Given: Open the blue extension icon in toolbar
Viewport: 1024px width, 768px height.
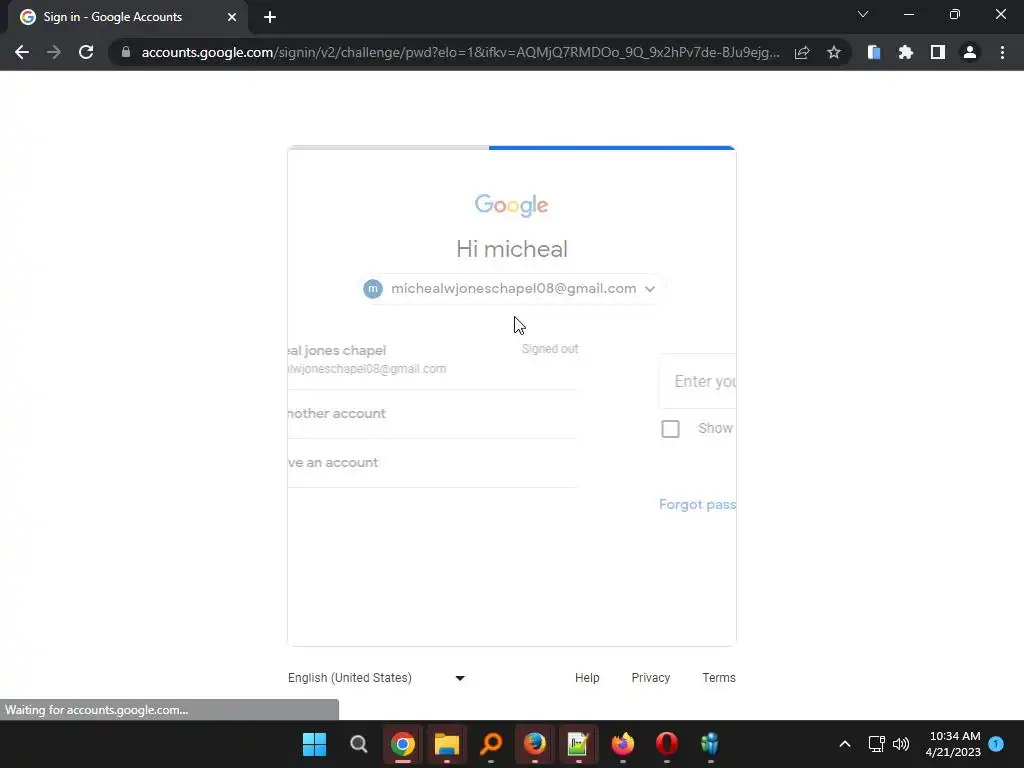Looking at the screenshot, I should pyautogui.click(x=874, y=52).
